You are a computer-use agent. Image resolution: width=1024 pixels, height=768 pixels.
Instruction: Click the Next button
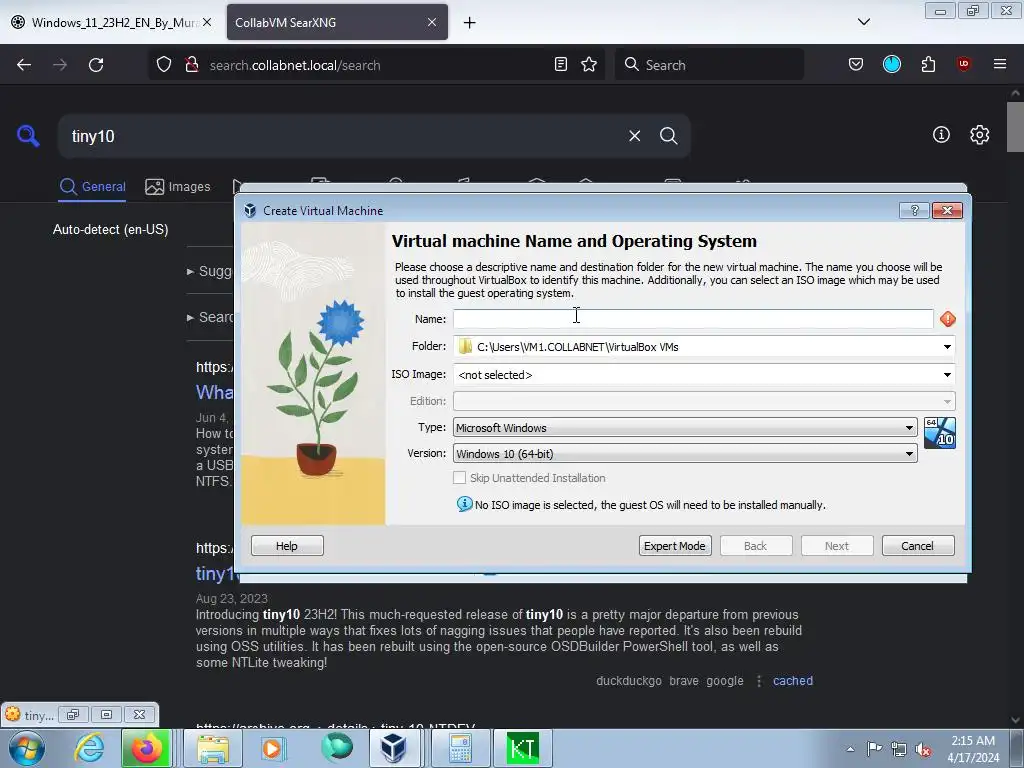pyautogui.click(x=837, y=546)
